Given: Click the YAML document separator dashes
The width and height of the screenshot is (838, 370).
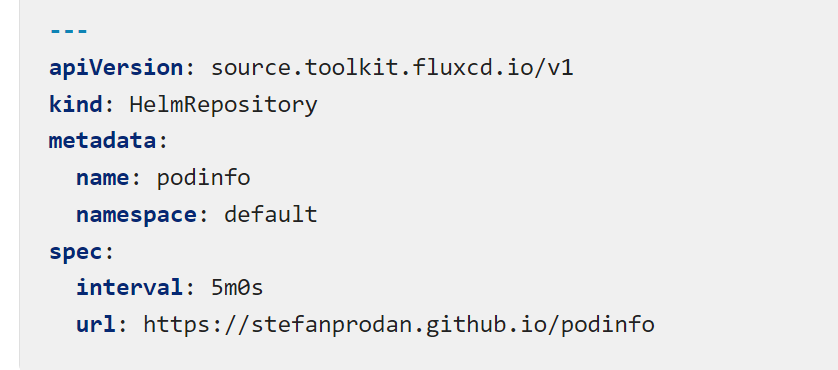Looking at the screenshot, I should tap(68, 32).
